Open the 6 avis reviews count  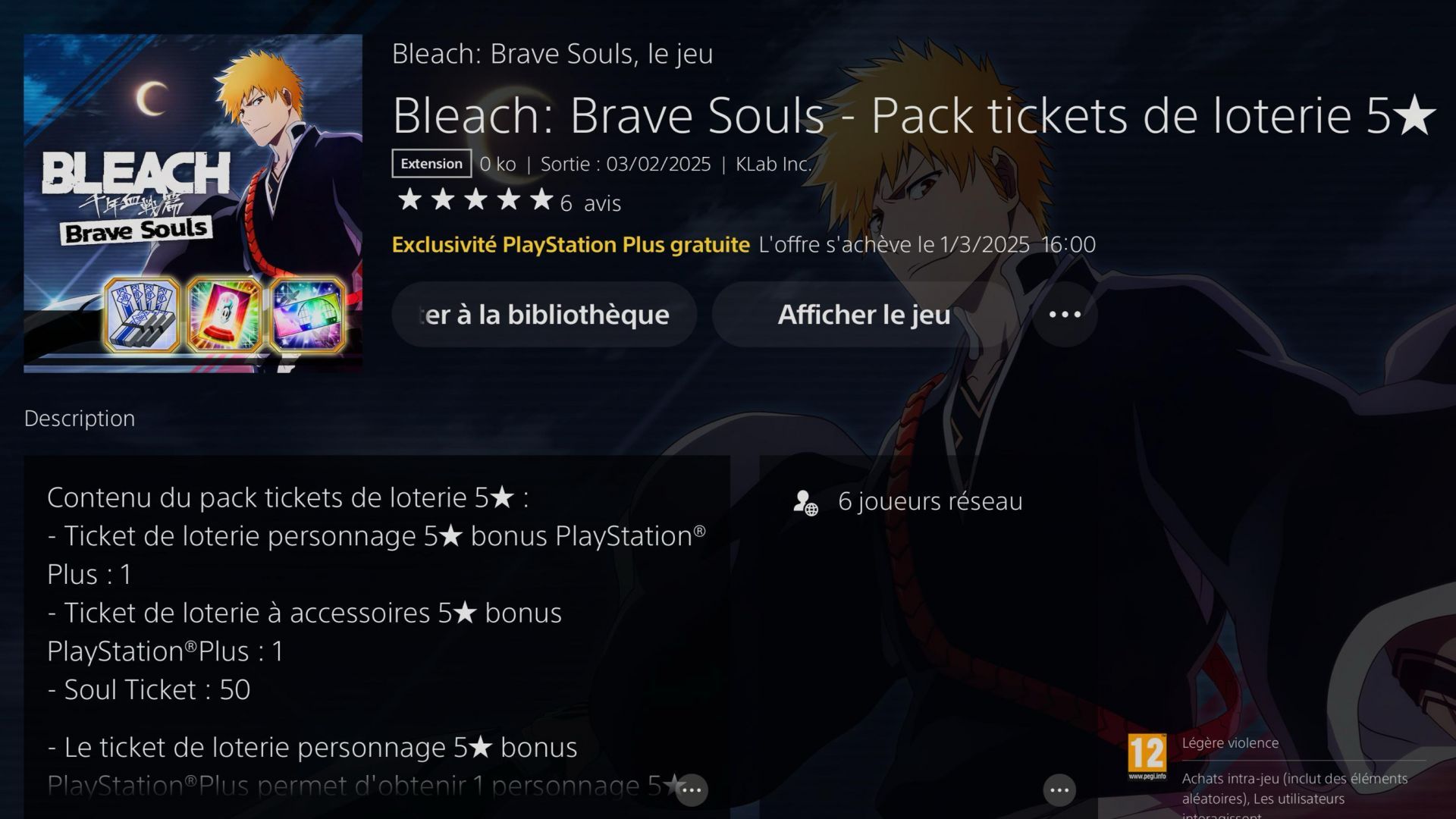tap(591, 203)
